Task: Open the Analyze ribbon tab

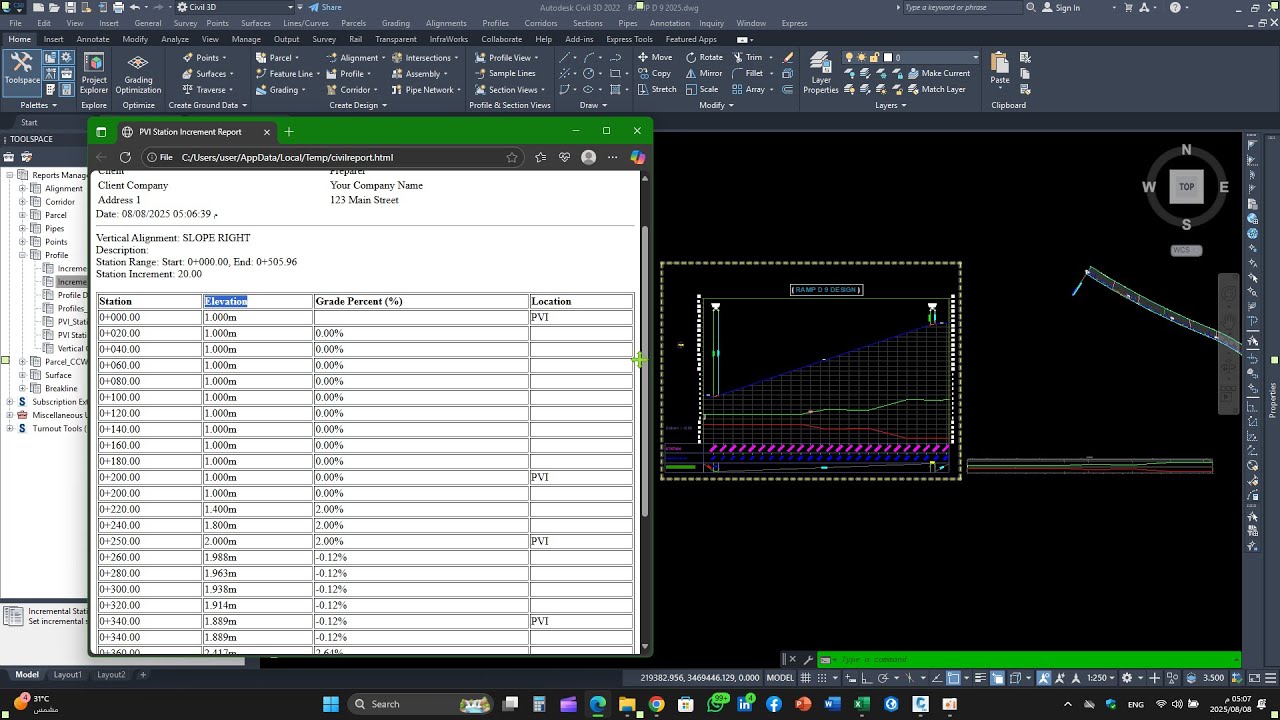Action: [x=175, y=39]
